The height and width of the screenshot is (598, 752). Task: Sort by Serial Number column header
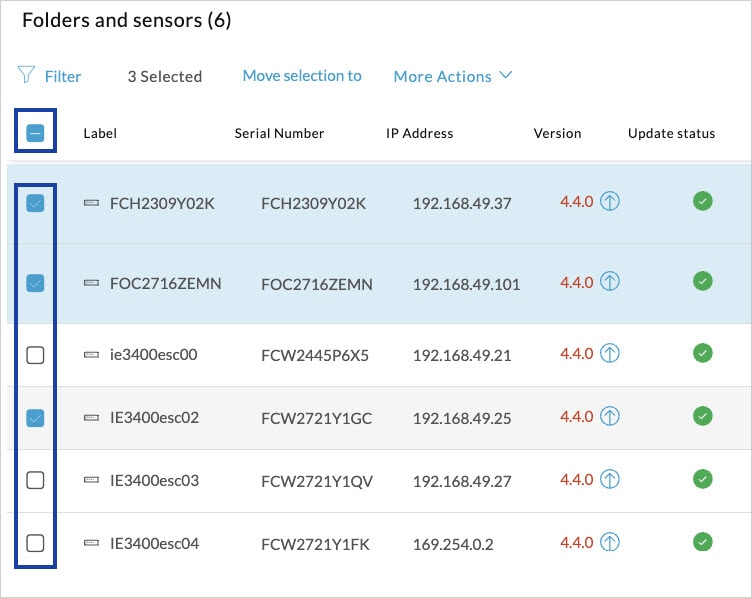[279, 133]
